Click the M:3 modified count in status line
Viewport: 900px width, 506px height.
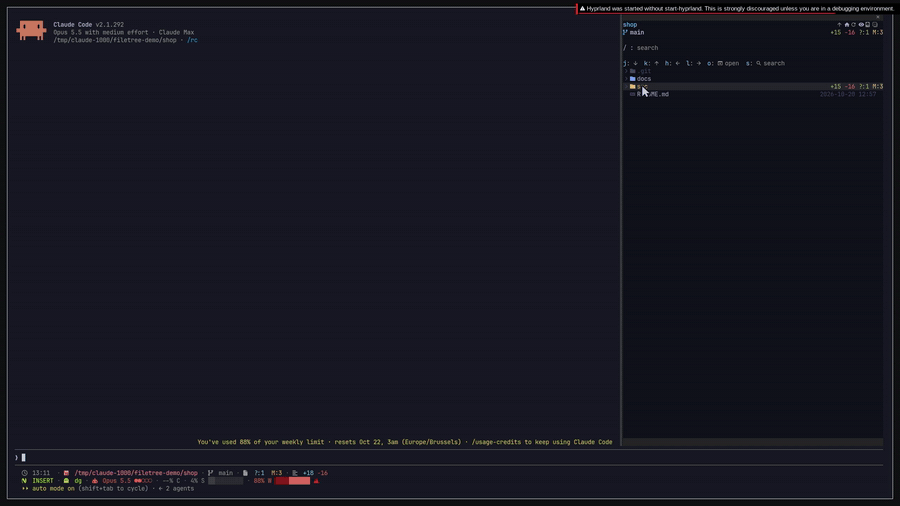coord(277,473)
